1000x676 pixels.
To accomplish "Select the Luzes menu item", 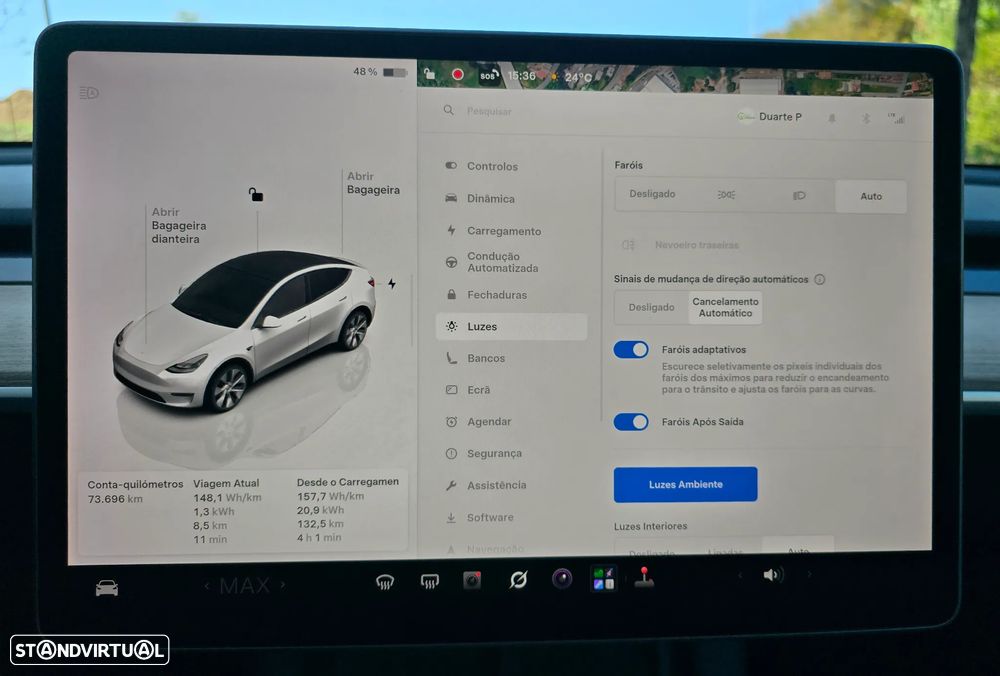I will (x=511, y=327).
